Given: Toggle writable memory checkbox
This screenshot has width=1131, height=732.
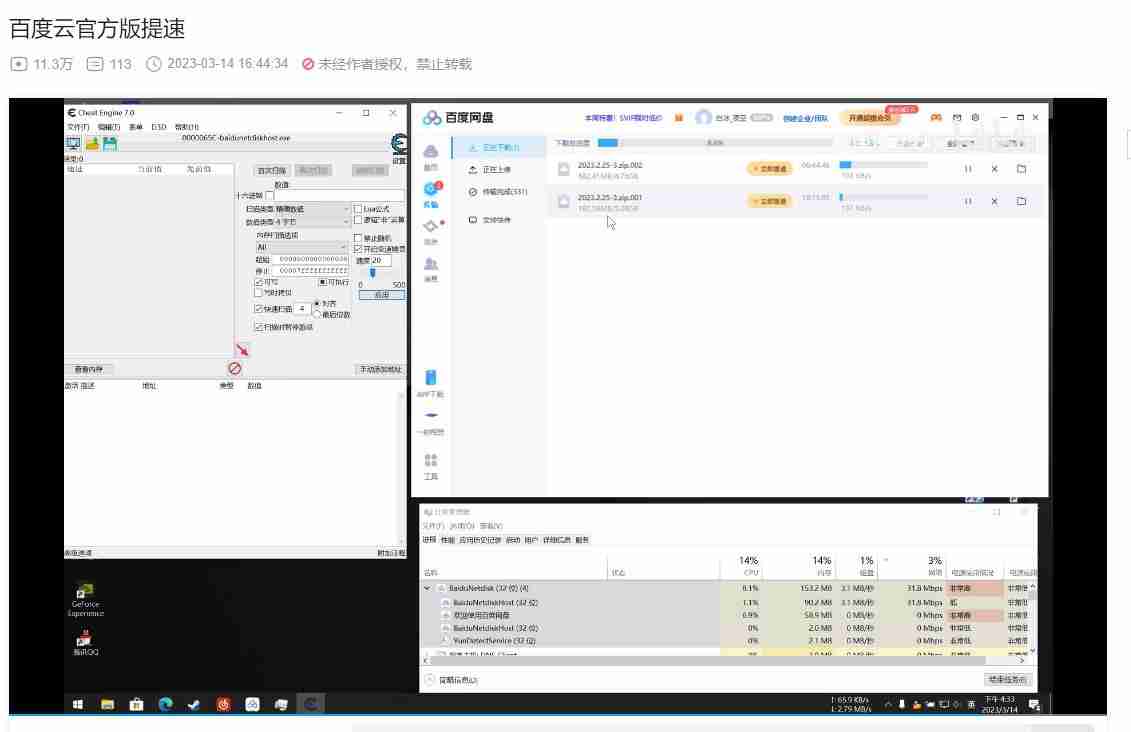Looking at the screenshot, I should tap(259, 283).
